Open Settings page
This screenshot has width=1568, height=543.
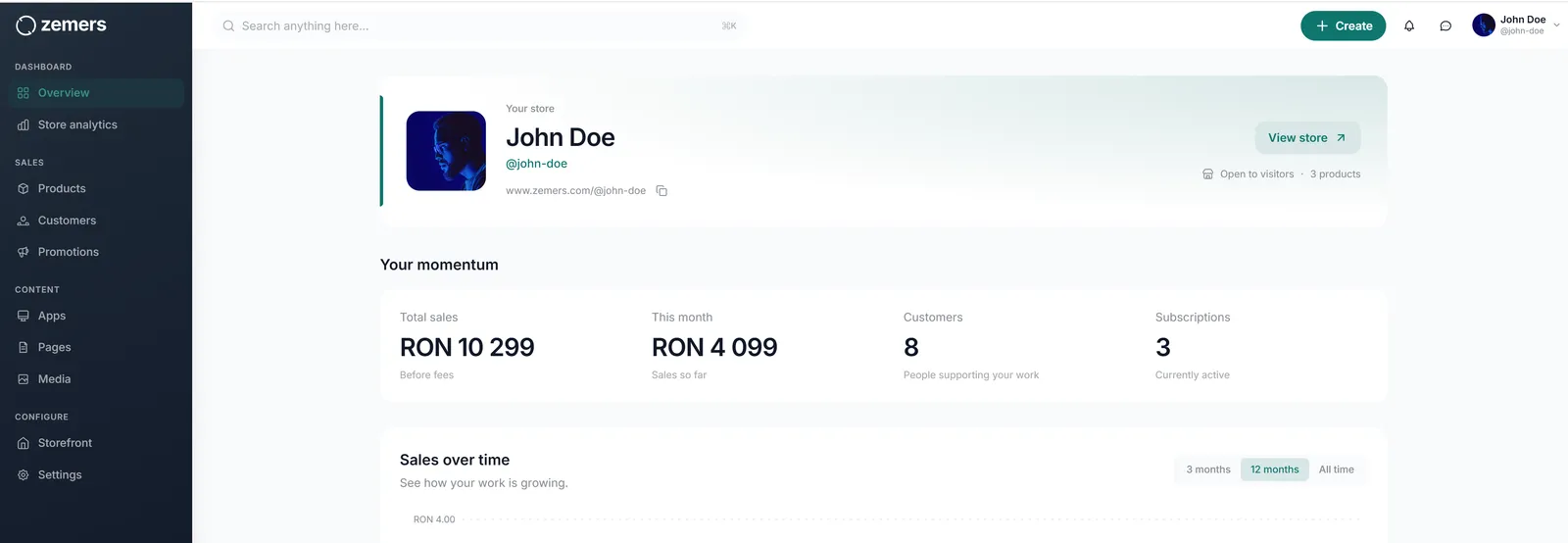click(96, 474)
